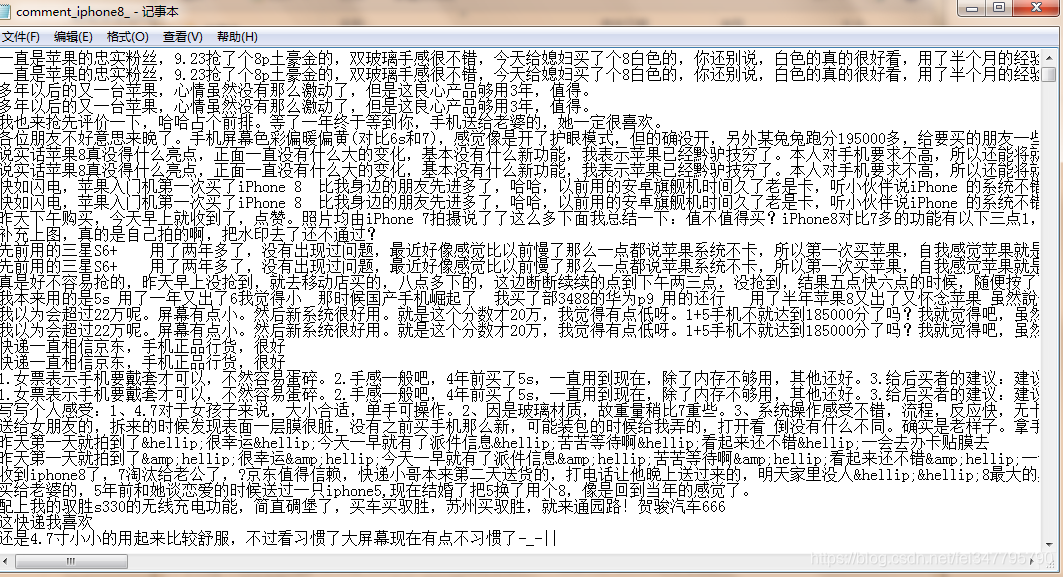Open the 帮助(H) menu

(237, 37)
